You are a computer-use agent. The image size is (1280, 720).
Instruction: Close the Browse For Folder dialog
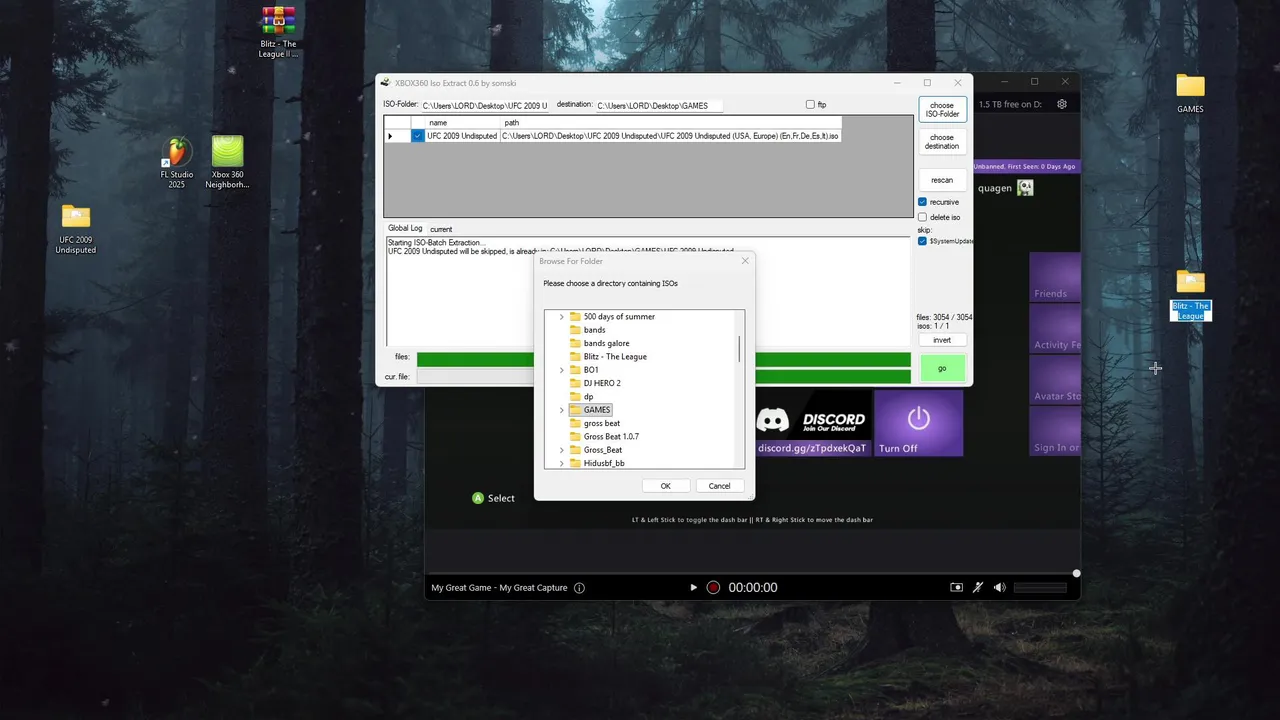click(744, 261)
